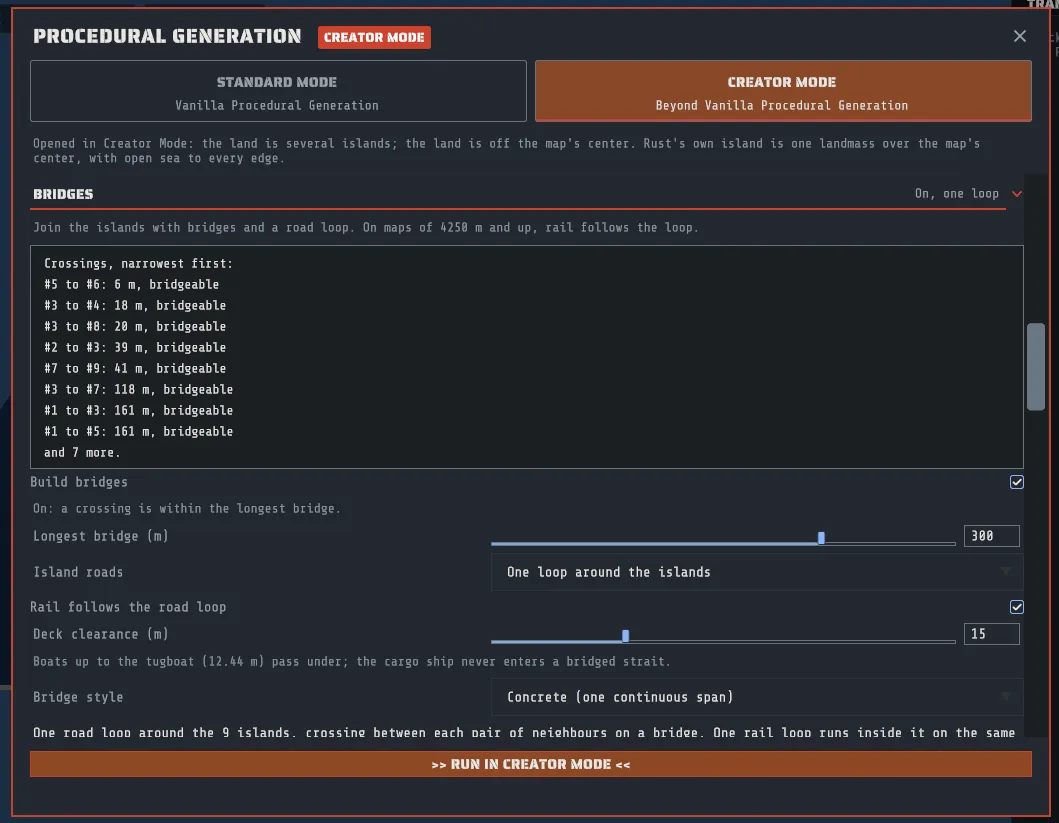
Task: Click the 'Crossings, narrowest first:' heading
Action: point(138,264)
